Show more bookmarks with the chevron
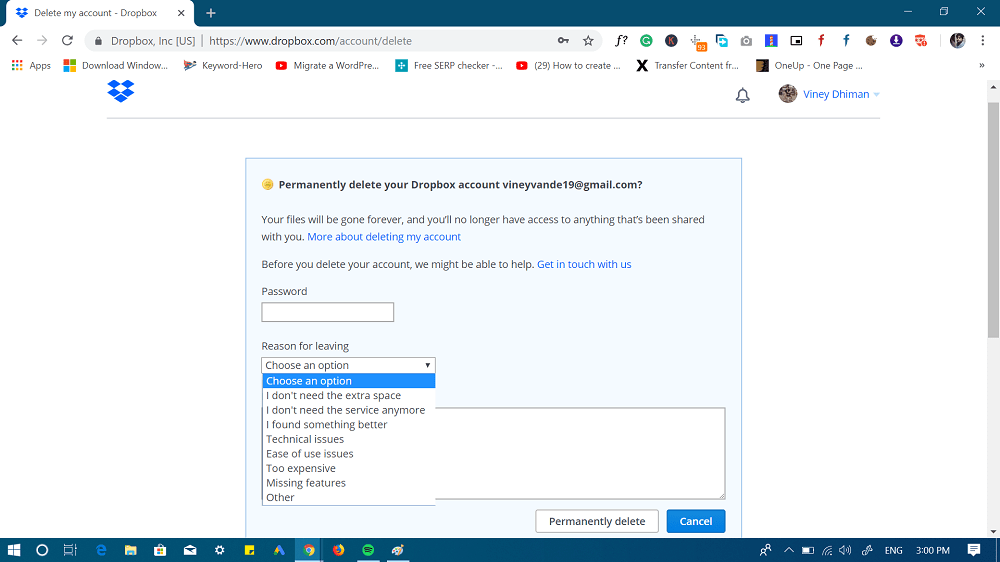The height and width of the screenshot is (562, 1000). click(x=982, y=65)
